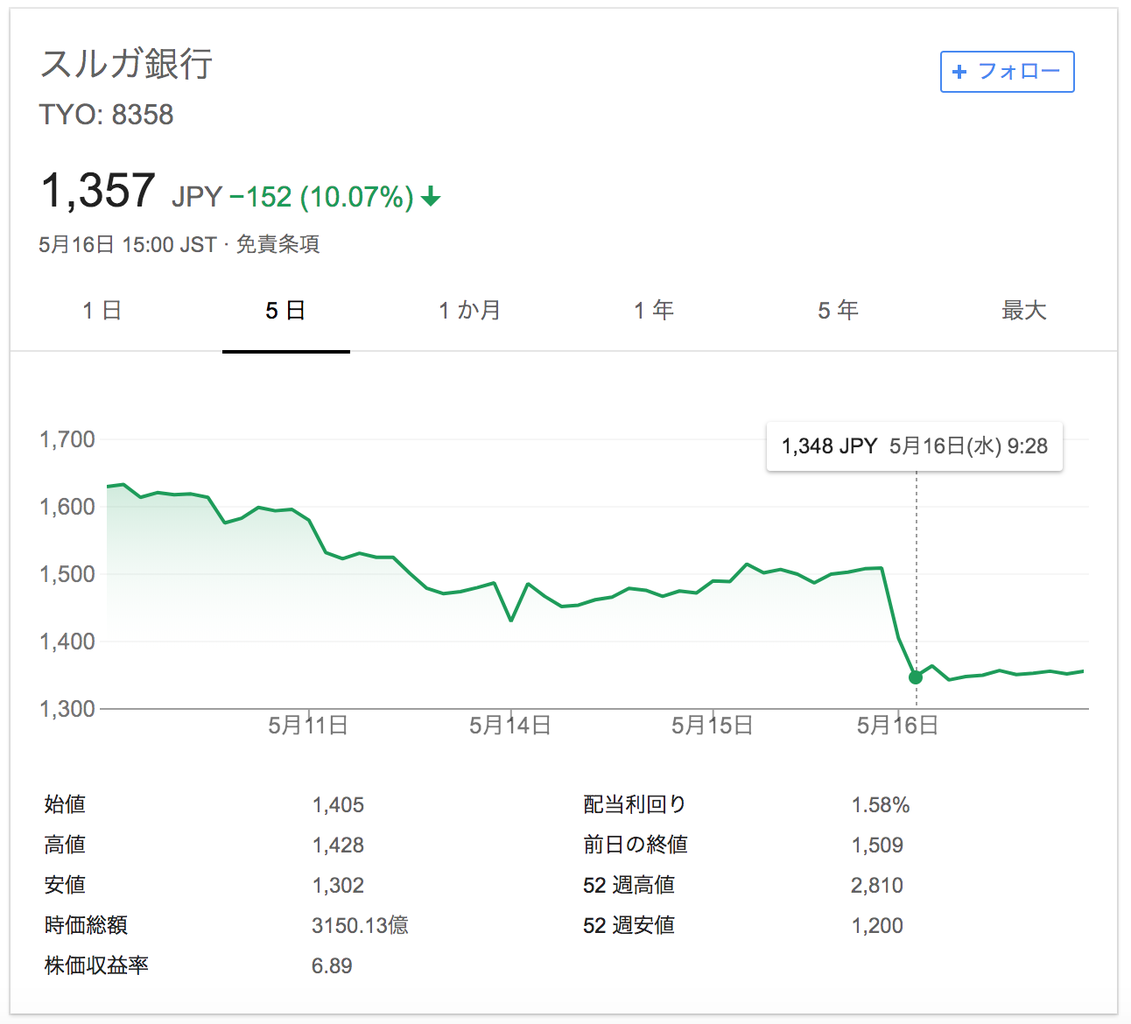Click the 5月15日 axis label
Screen dimensions: 1131x1024
(x=712, y=725)
